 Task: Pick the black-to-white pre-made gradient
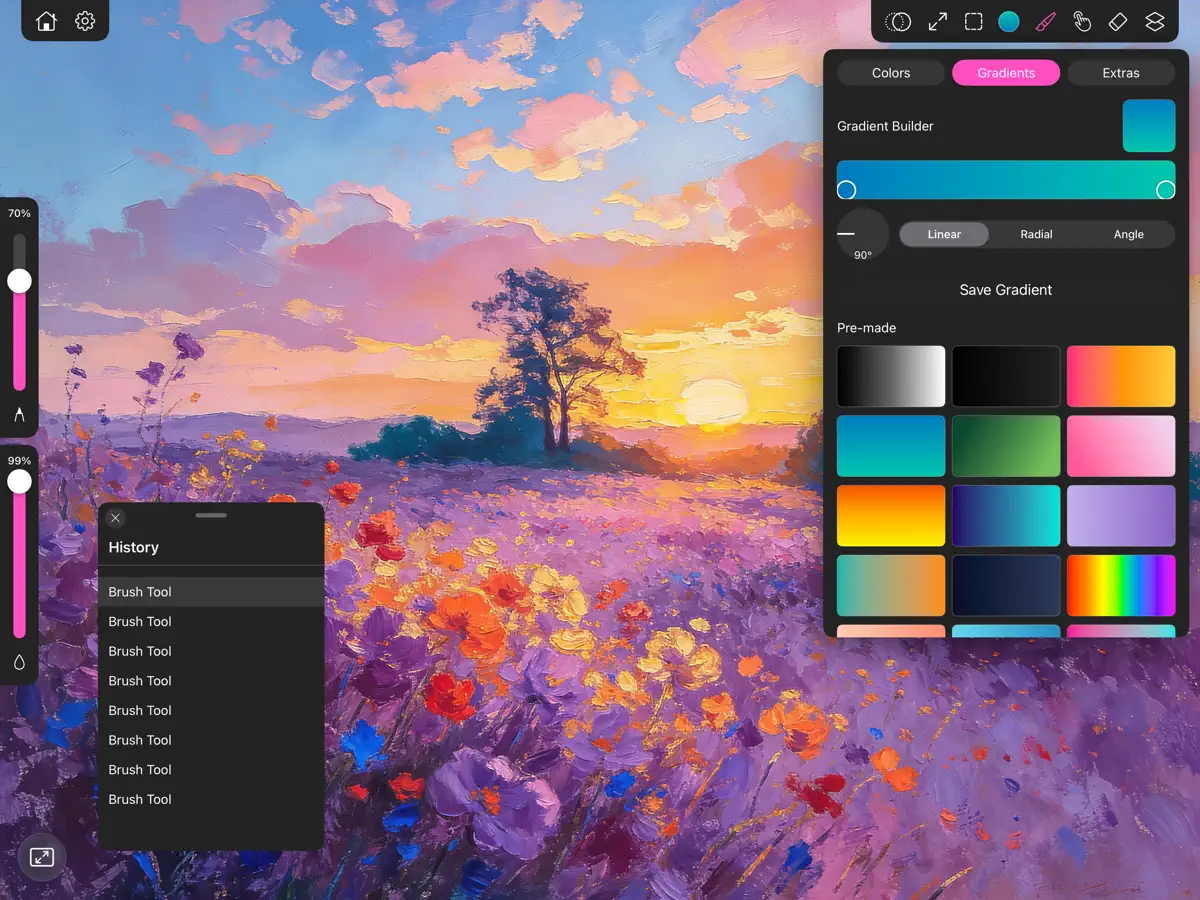pyautogui.click(x=891, y=376)
